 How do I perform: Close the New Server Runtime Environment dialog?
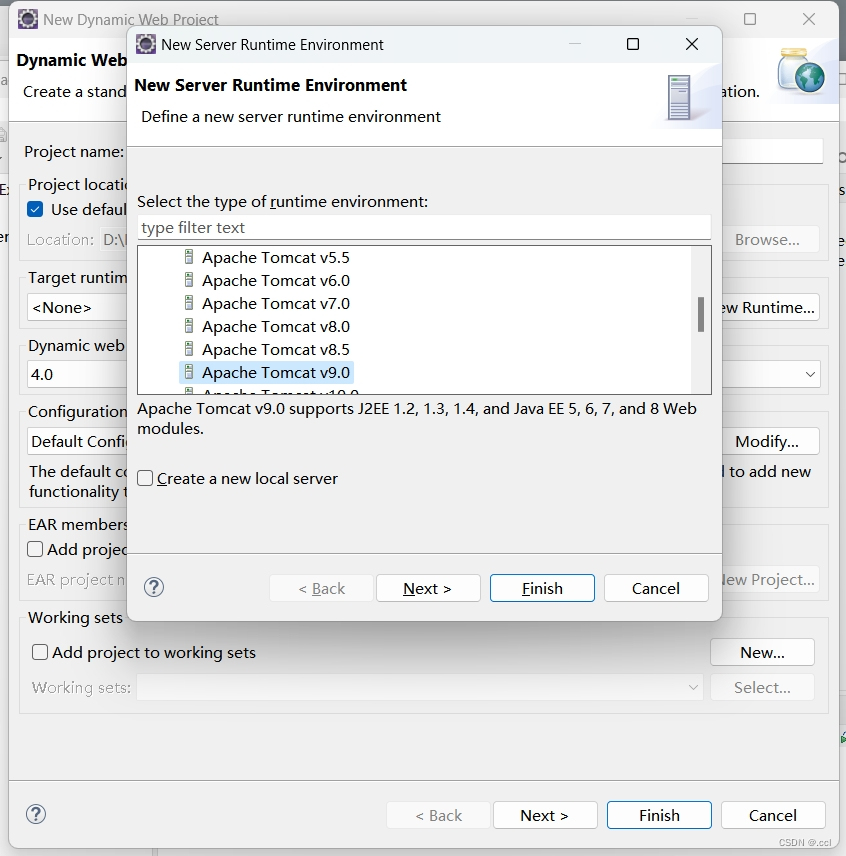coord(692,44)
